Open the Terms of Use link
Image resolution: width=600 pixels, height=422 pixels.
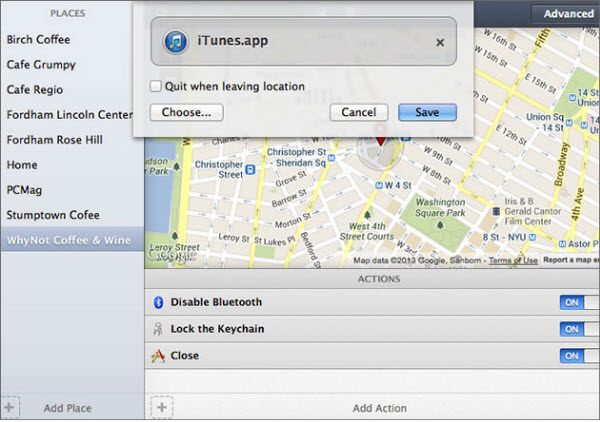pyautogui.click(x=513, y=261)
